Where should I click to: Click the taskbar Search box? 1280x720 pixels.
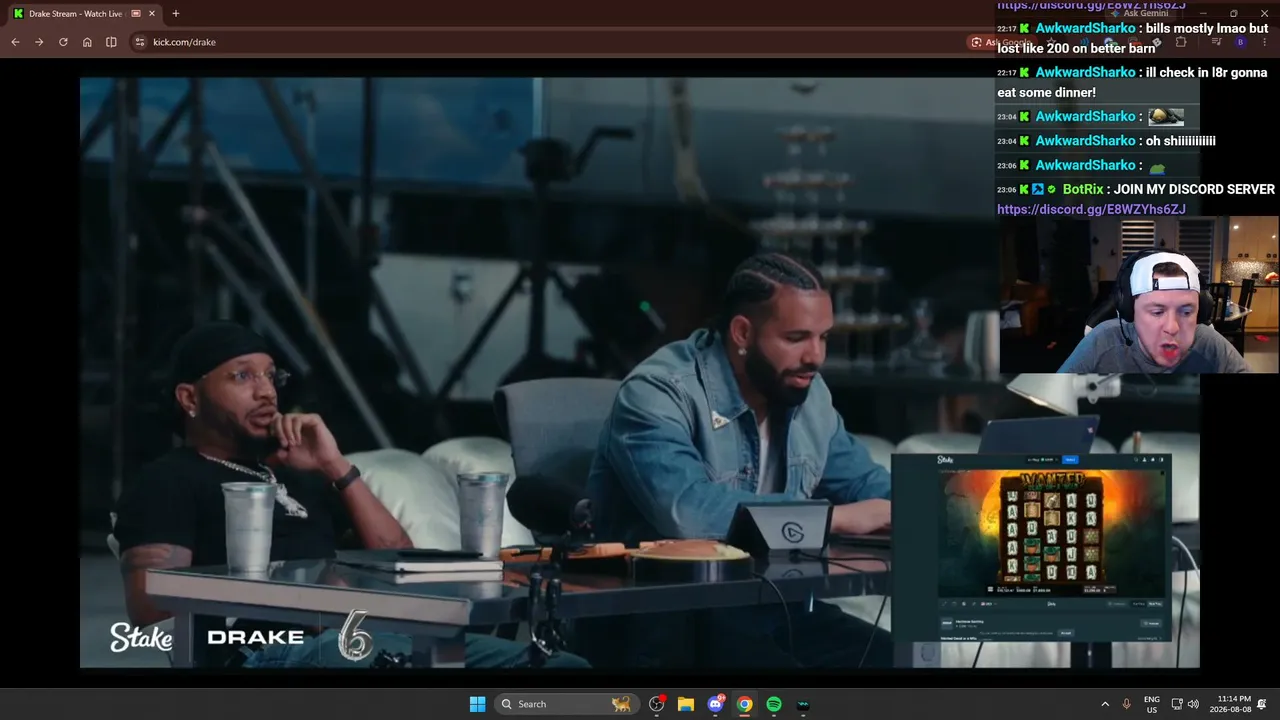566,704
